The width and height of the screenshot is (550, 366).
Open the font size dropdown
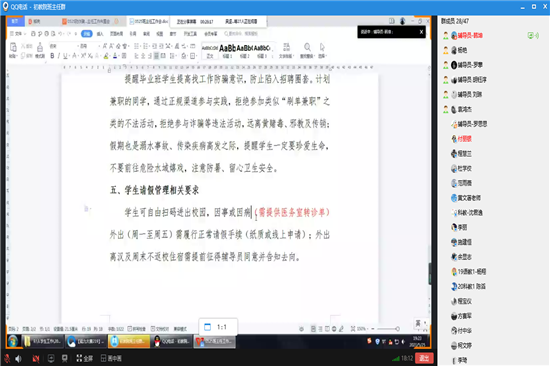pos(90,46)
